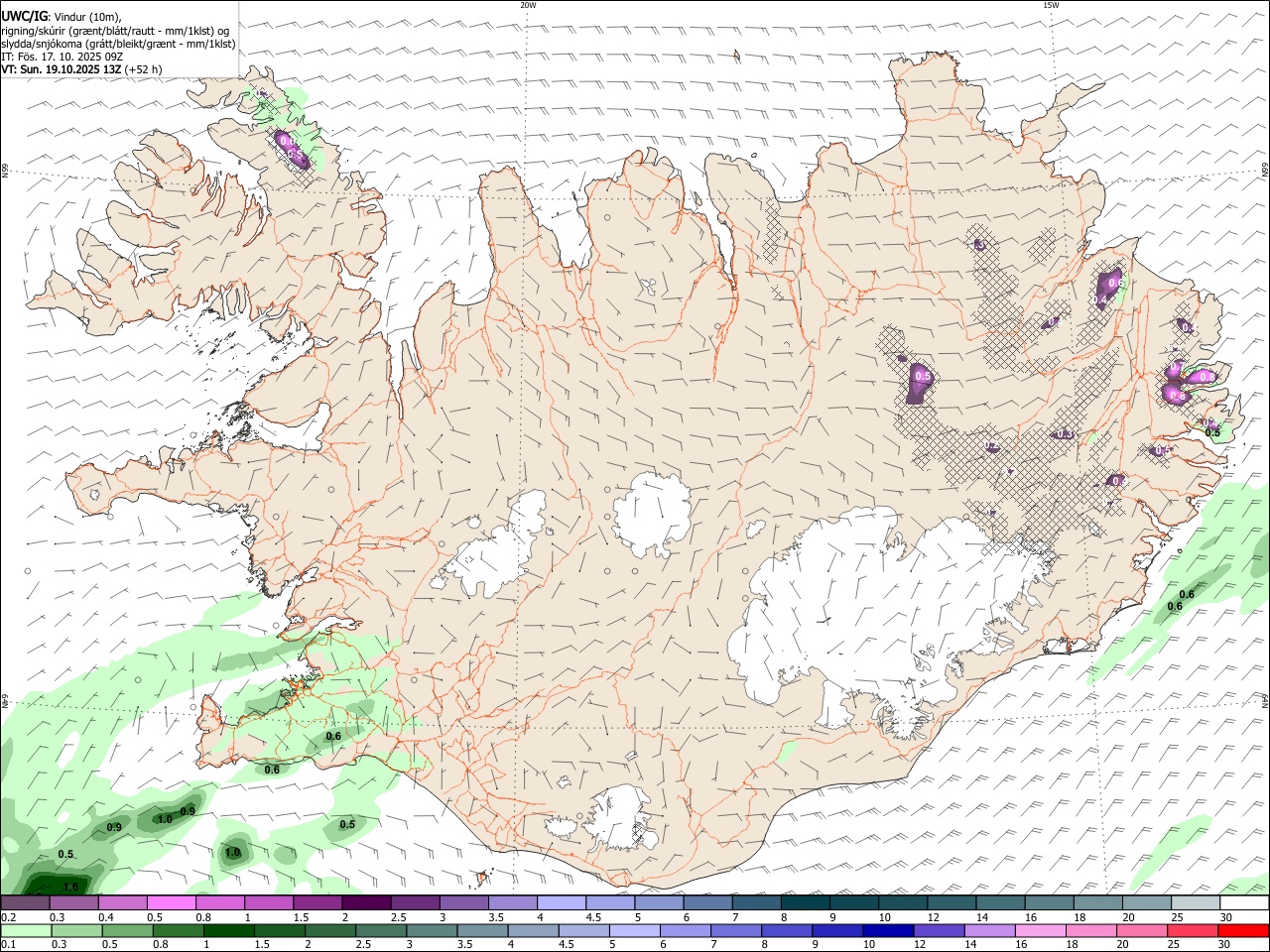Click the 'slydda/snjókoma' legend description line
This screenshot has width=1270, height=952.
pos(118,44)
